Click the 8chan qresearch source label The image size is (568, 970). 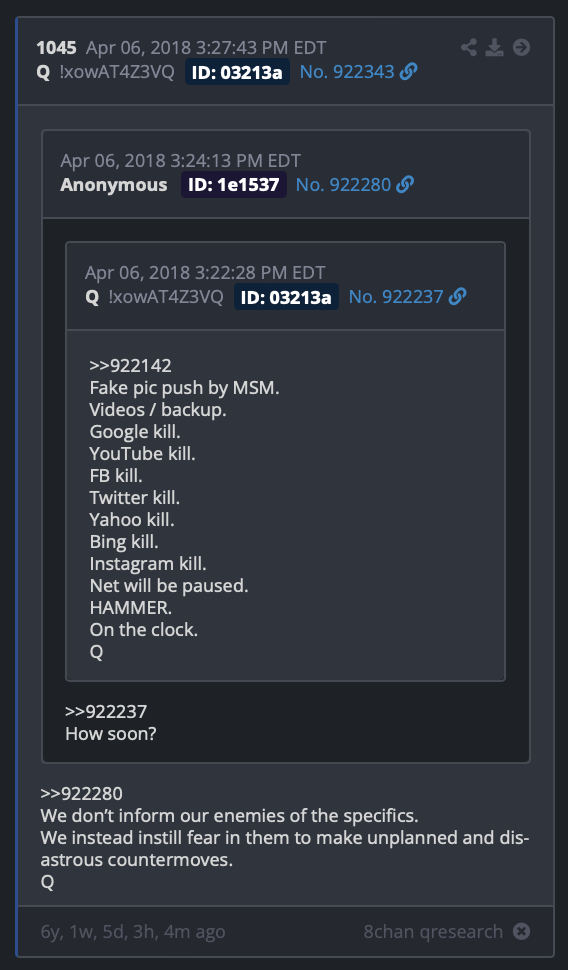[433, 932]
